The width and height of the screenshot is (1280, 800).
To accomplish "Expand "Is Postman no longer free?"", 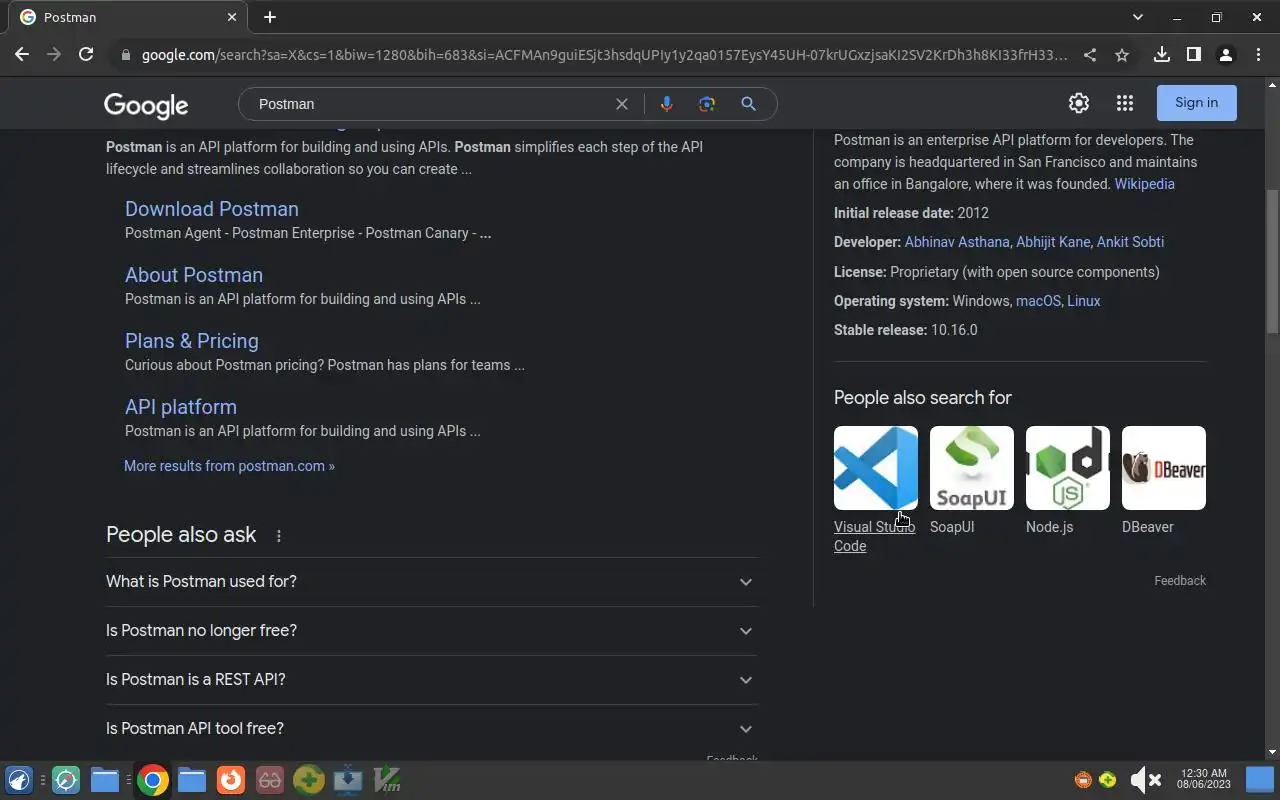I will [x=431, y=631].
